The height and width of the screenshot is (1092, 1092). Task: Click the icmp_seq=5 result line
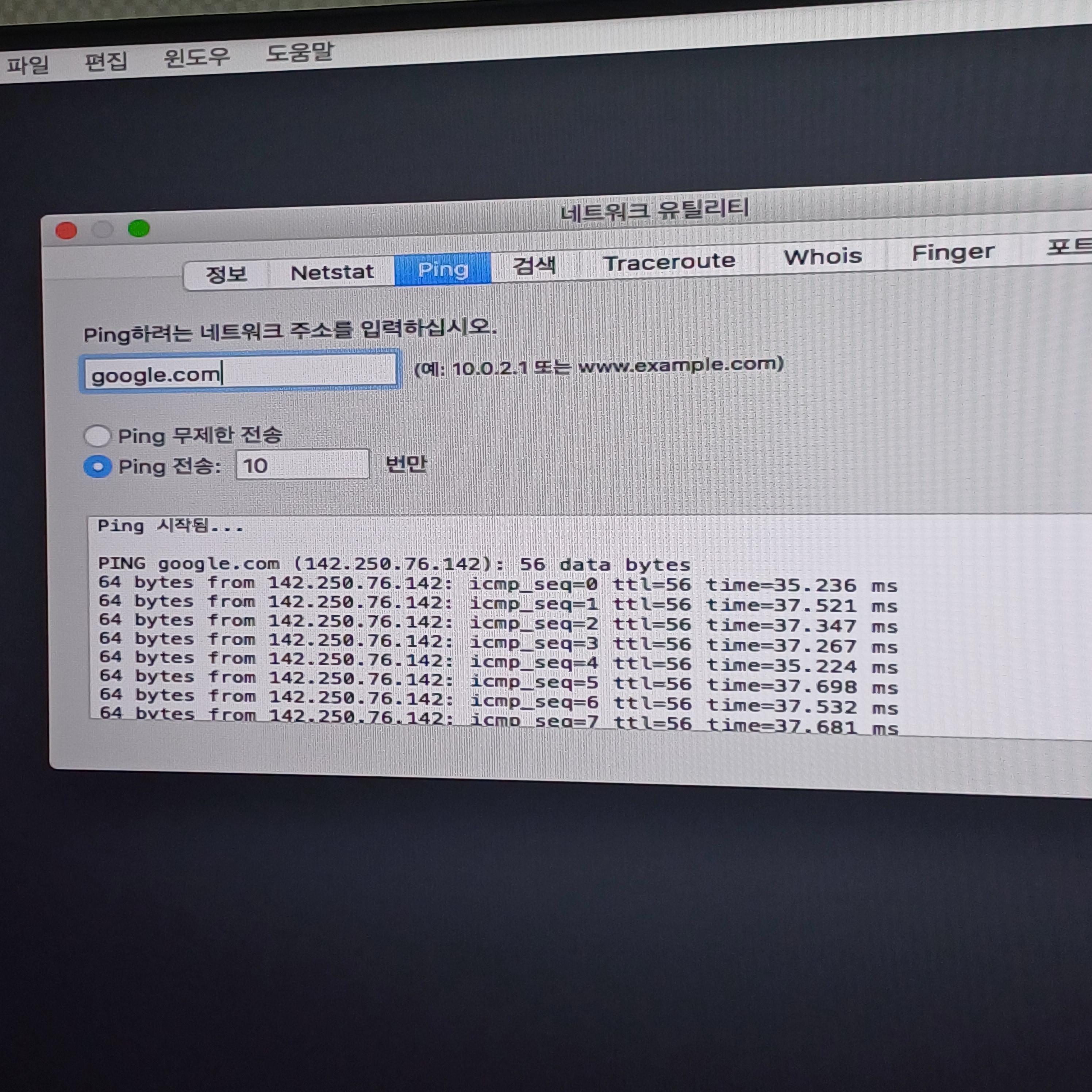pos(499,682)
